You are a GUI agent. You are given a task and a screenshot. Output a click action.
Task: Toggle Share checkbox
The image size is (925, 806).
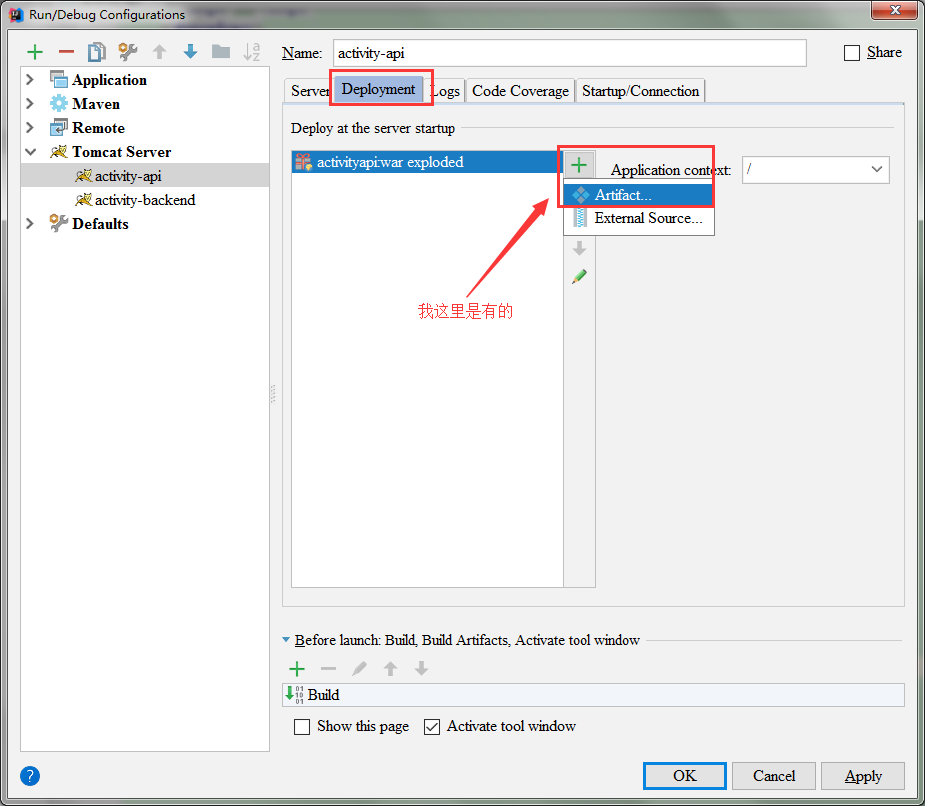pos(852,53)
